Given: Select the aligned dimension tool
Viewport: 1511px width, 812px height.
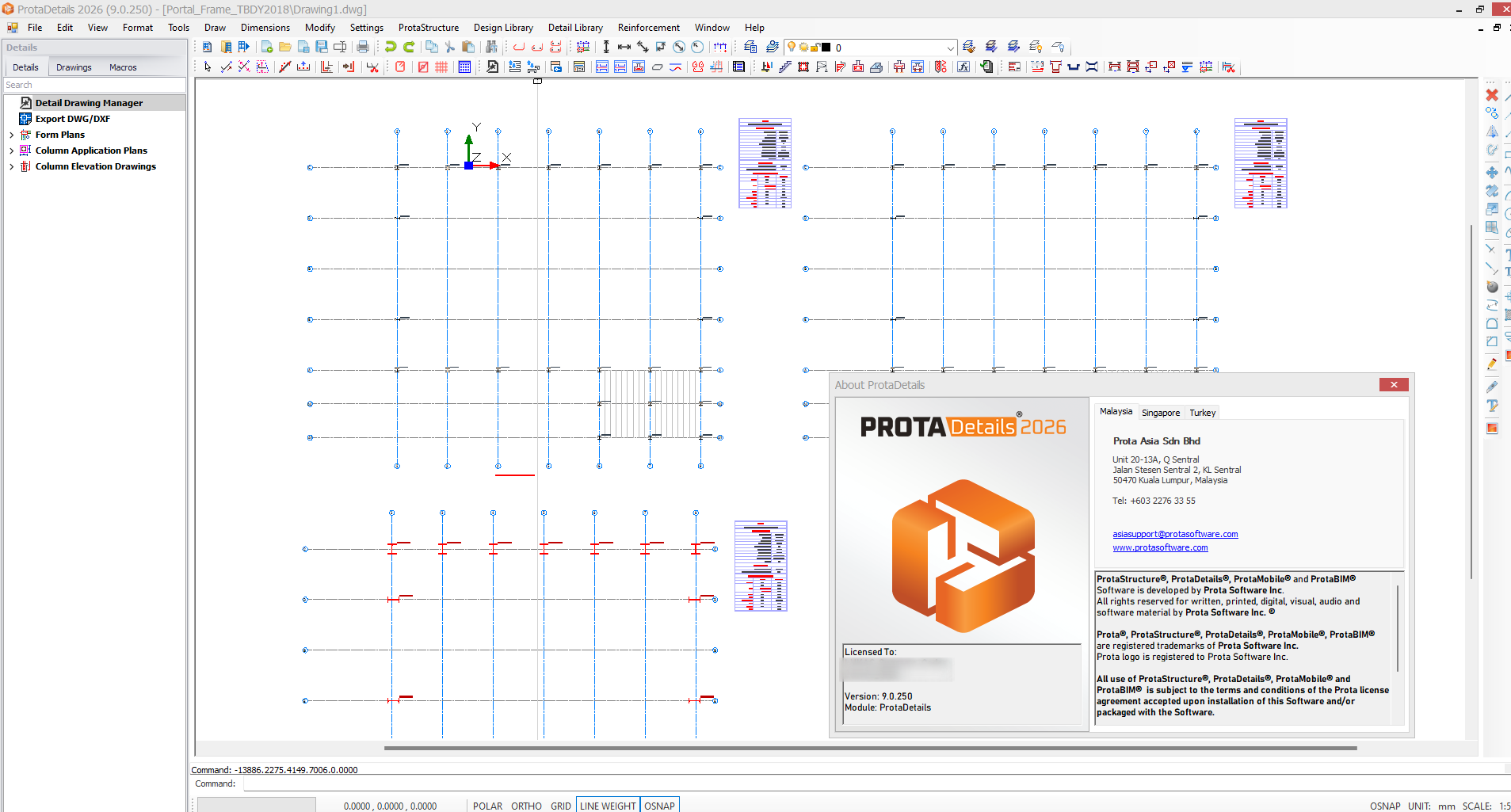Looking at the screenshot, I should pyautogui.click(x=643, y=47).
